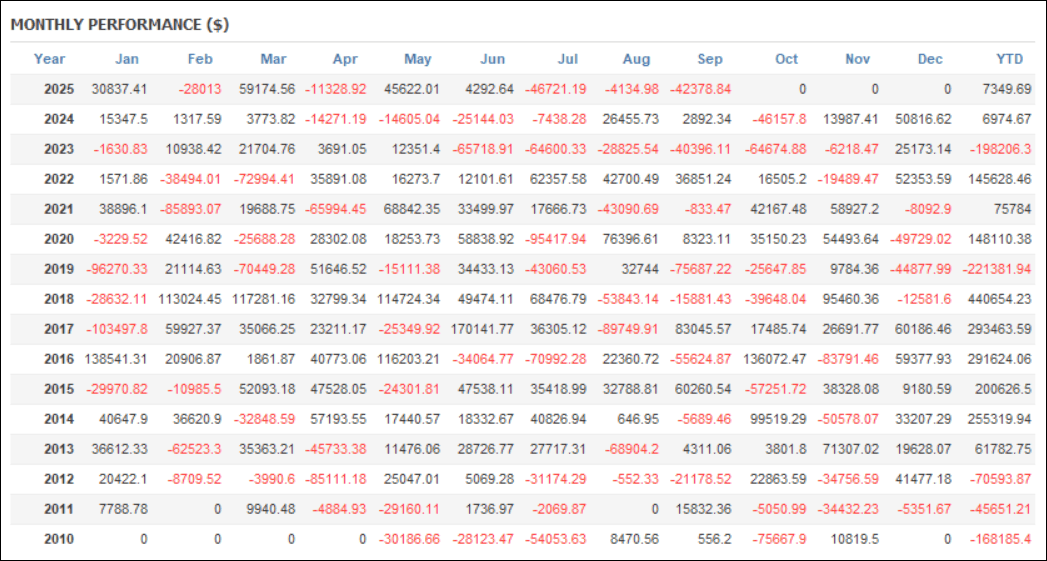Click the 2018 year row label
Image resolution: width=1047 pixels, height=561 pixels.
tap(60, 299)
